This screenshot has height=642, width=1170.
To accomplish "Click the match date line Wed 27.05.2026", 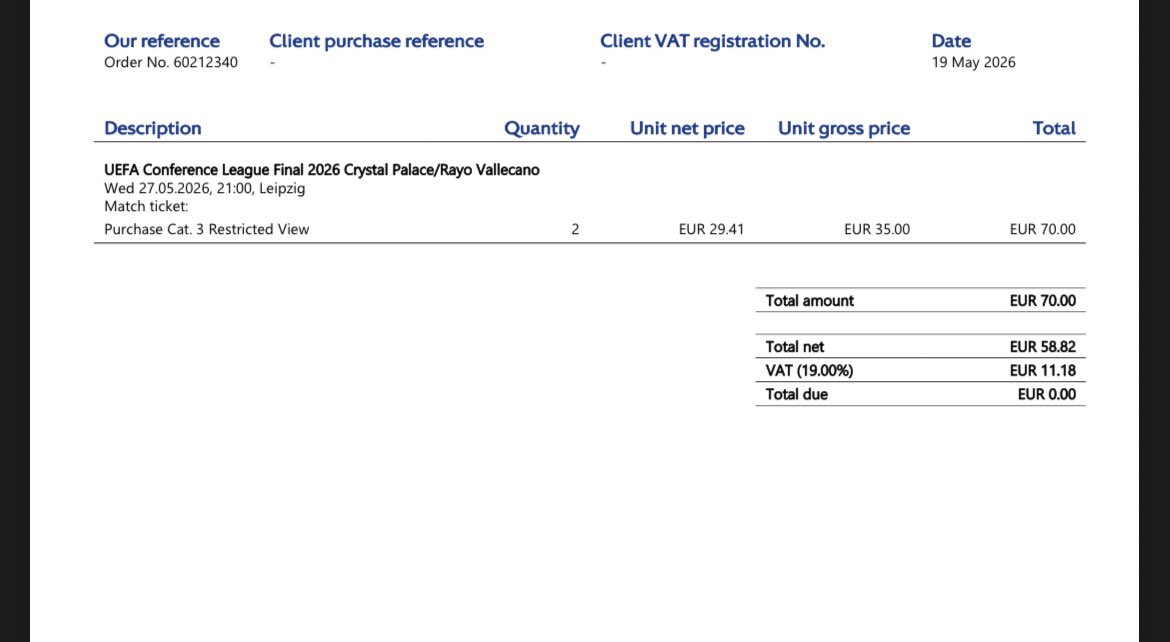I will [204, 189].
